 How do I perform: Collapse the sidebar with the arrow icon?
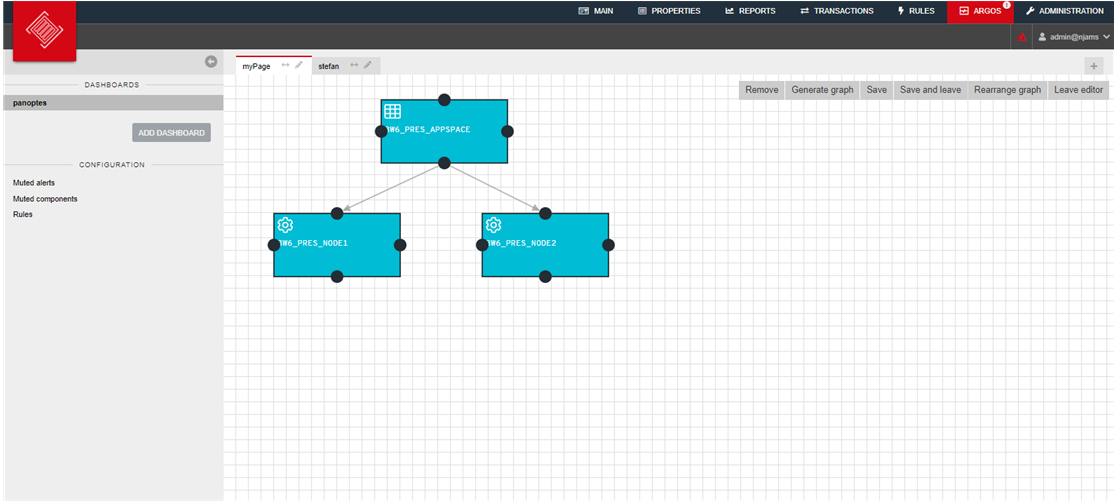(x=211, y=62)
